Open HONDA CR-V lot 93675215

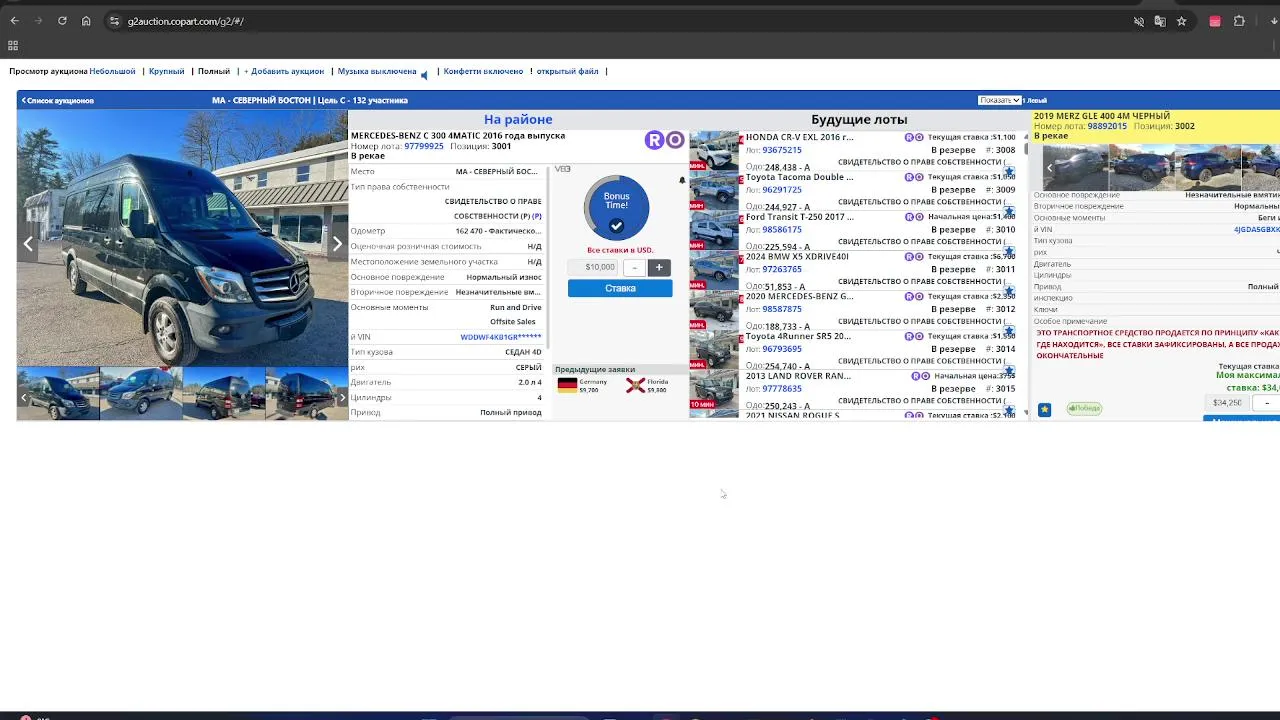782,150
